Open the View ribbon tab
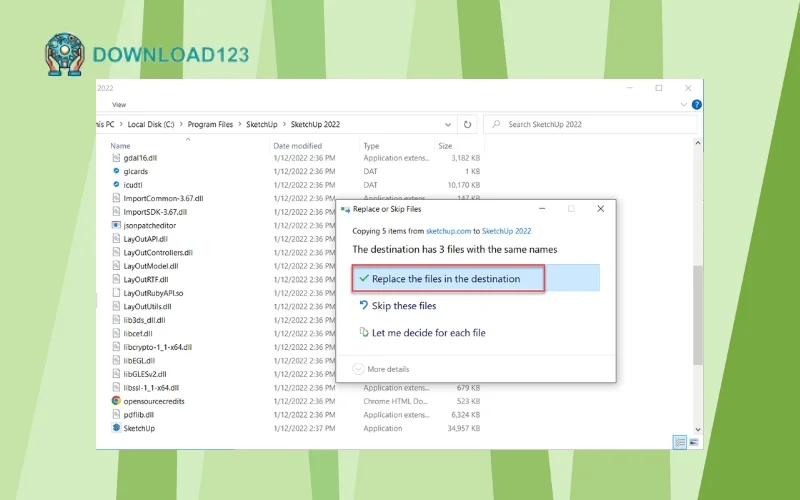The image size is (800, 500). (119, 104)
